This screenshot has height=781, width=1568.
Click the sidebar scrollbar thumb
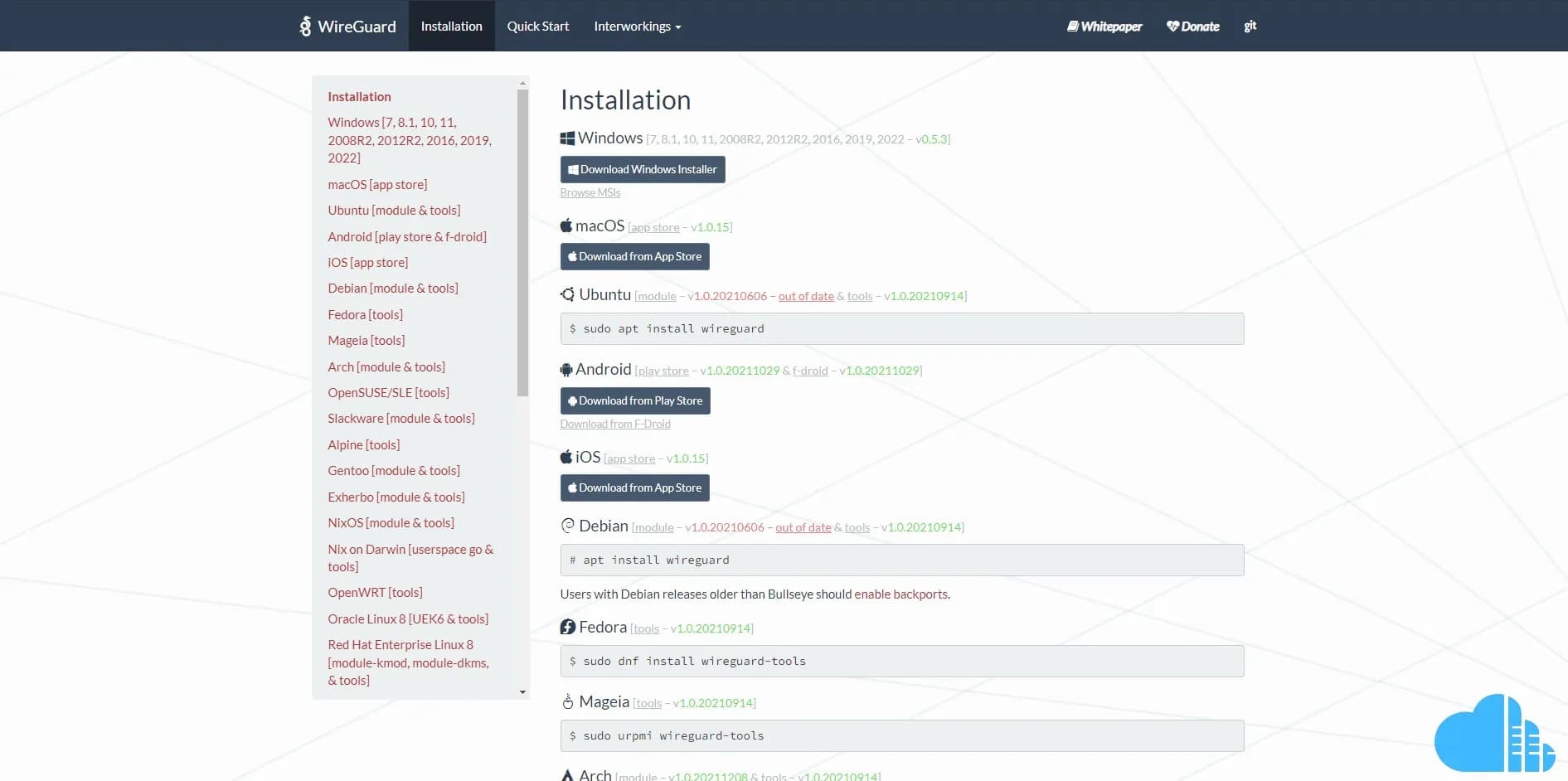522,243
